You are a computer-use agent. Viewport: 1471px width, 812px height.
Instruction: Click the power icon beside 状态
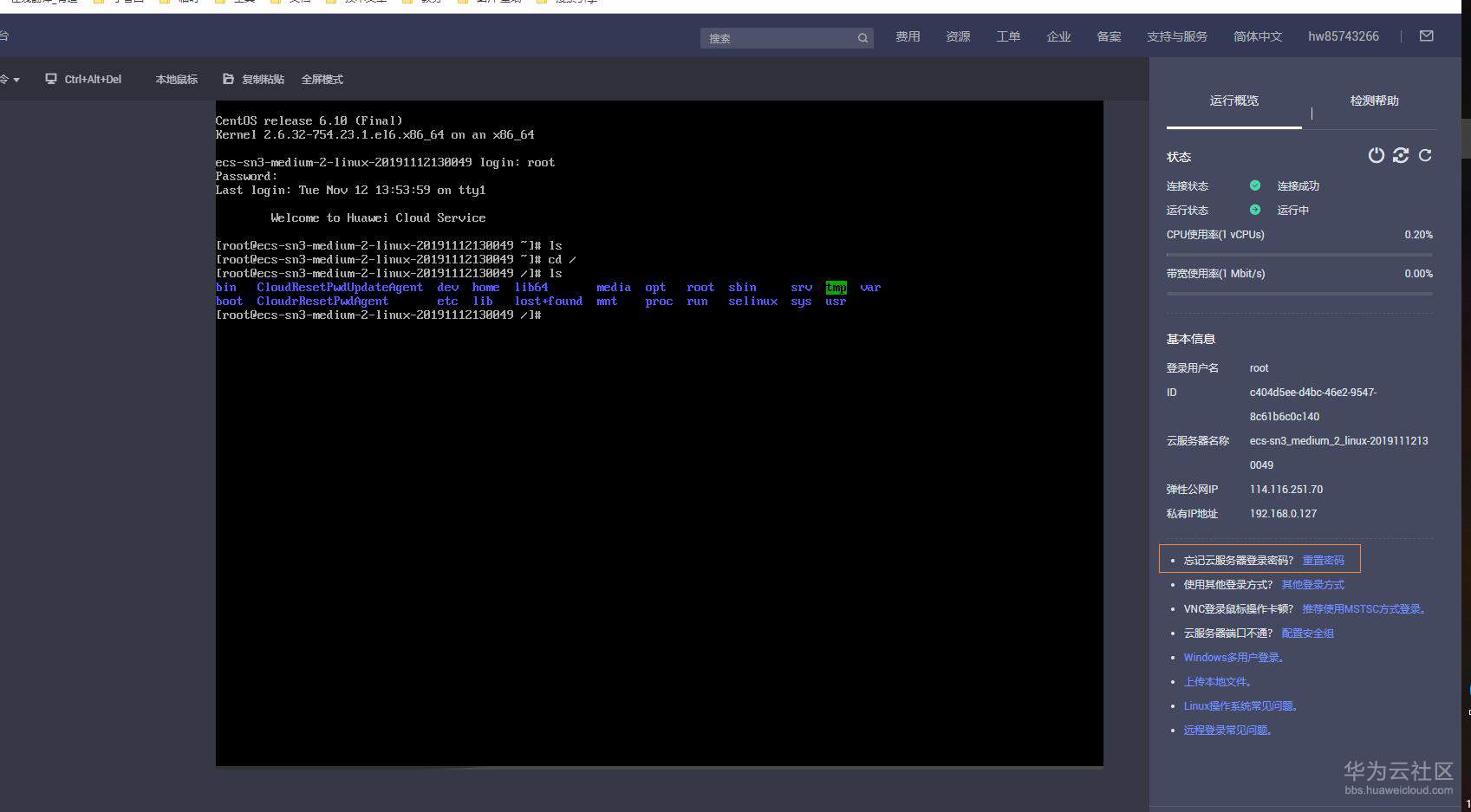tap(1376, 155)
